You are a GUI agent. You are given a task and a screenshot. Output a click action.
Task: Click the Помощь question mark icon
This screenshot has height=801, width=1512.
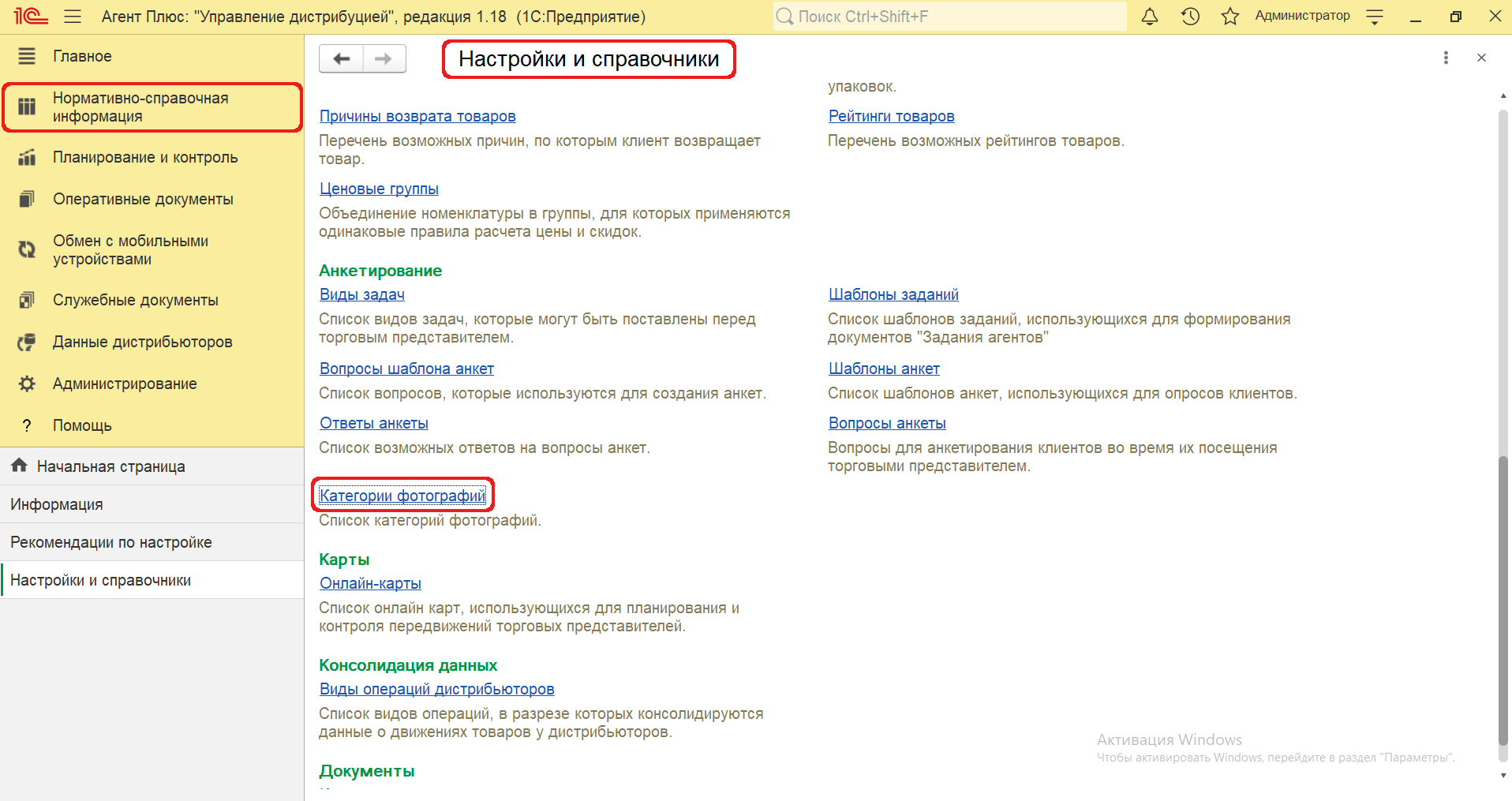coord(27,425)
